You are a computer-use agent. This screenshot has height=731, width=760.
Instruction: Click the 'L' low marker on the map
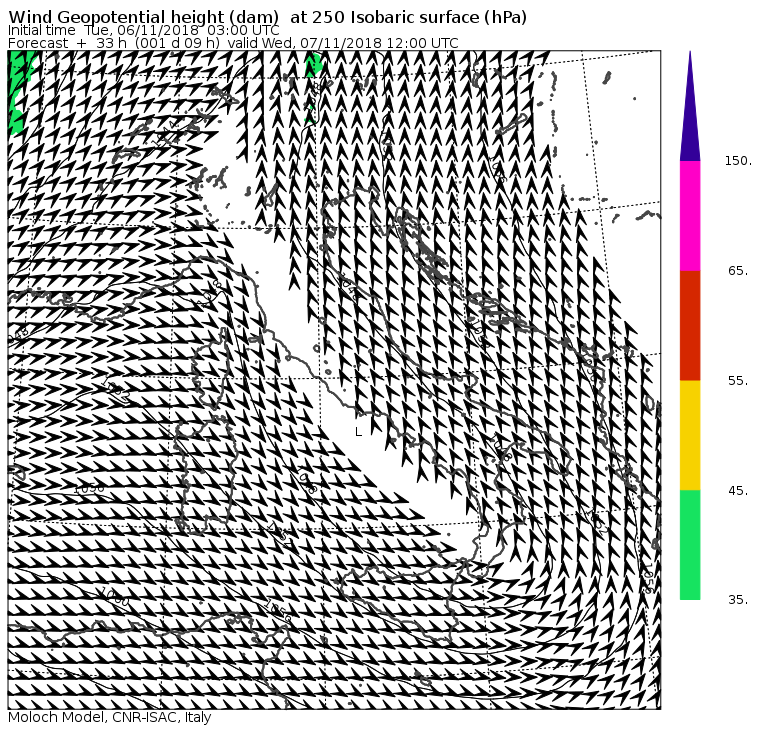[358, 431]
